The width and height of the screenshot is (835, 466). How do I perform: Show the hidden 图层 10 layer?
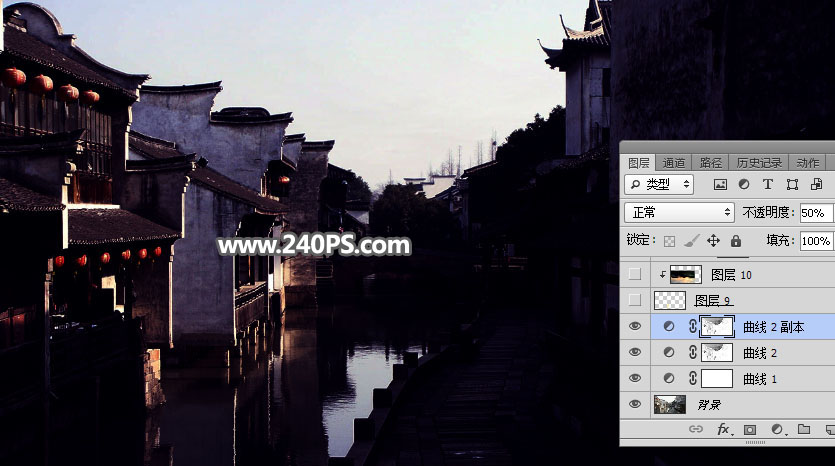(634, 274)
